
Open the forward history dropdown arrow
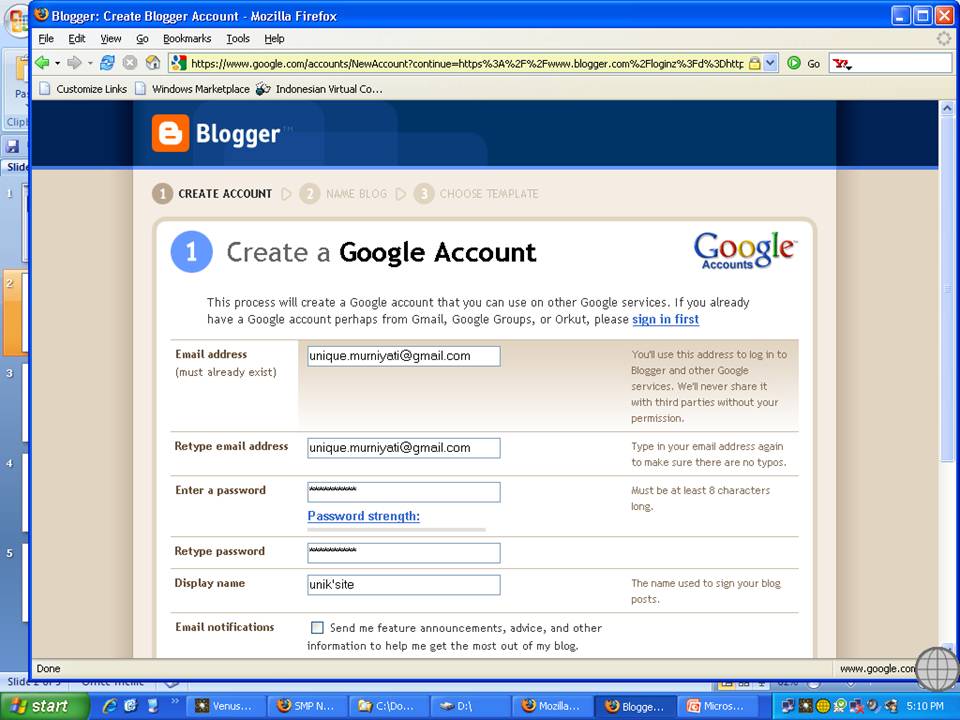(90, 63)
